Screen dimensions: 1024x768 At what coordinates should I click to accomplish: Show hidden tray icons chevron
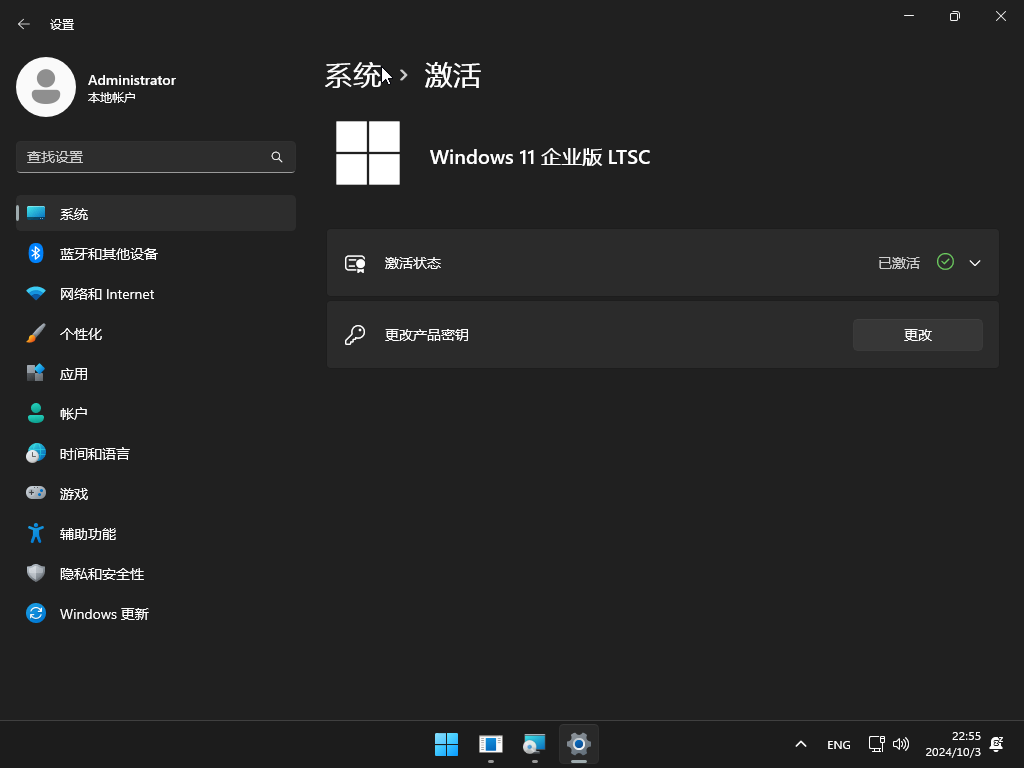(801, 744)
